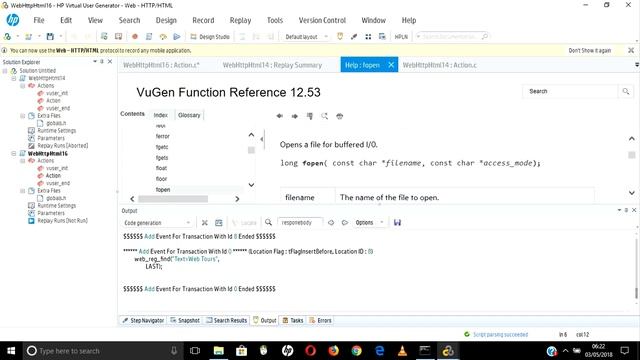The width and height of the screenshot is (640, 360).
Task: Collapse the help navigation pane arrow
Action: [262, 140]
